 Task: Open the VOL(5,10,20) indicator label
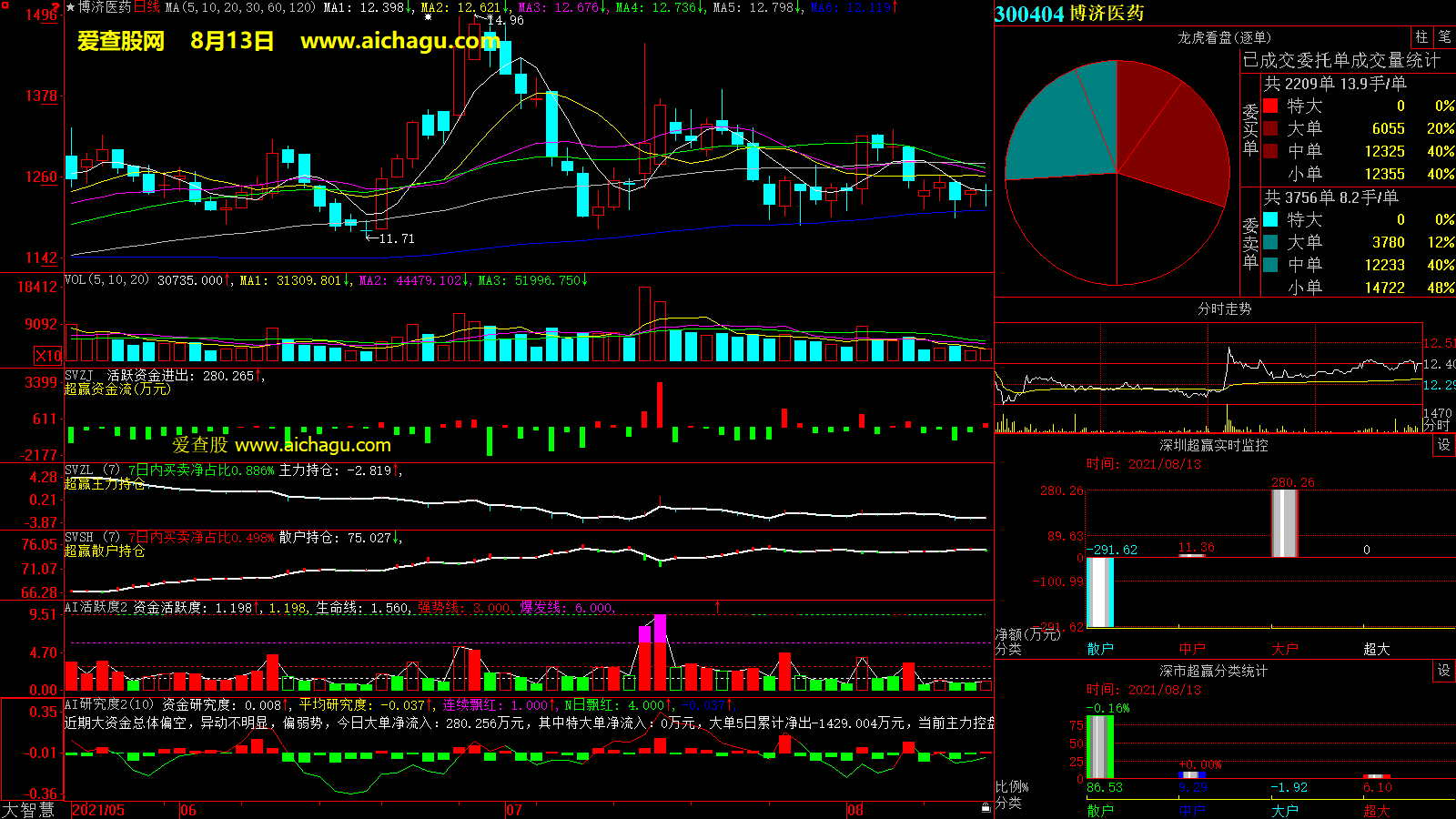(x=106, y=280)
